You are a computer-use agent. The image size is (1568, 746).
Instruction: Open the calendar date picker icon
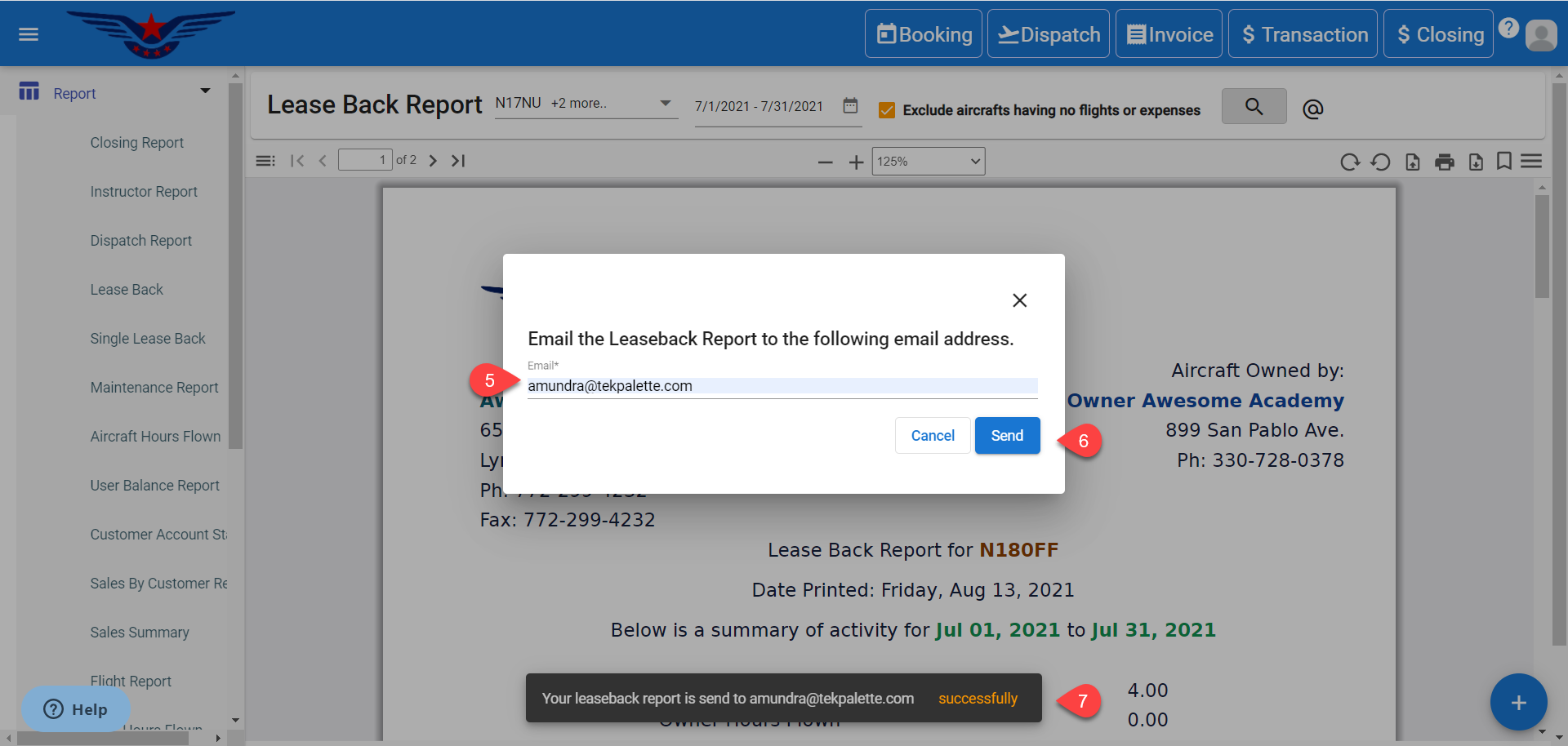850,106
